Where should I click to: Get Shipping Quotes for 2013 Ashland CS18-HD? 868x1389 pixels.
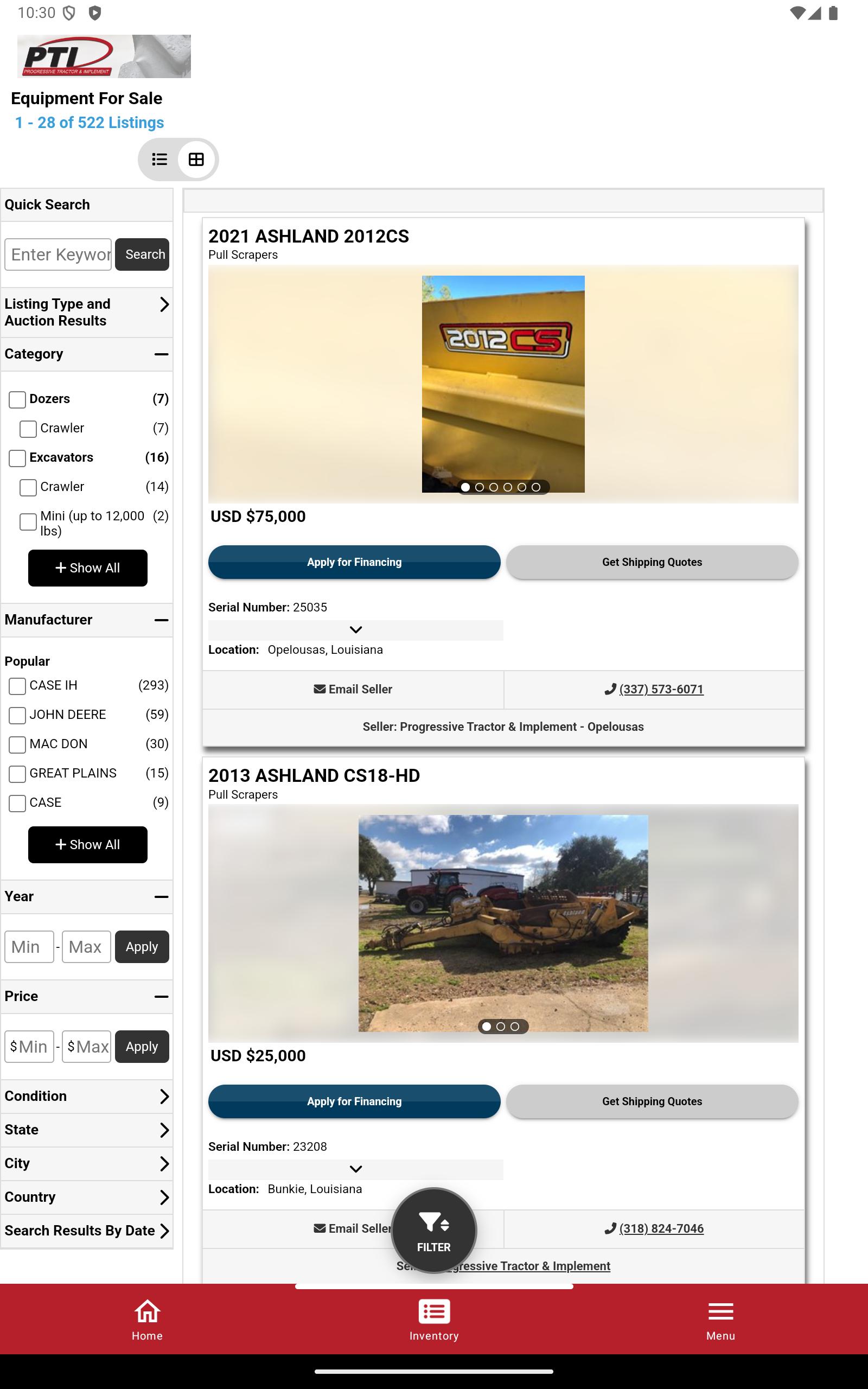click(x=652, y=1101)
